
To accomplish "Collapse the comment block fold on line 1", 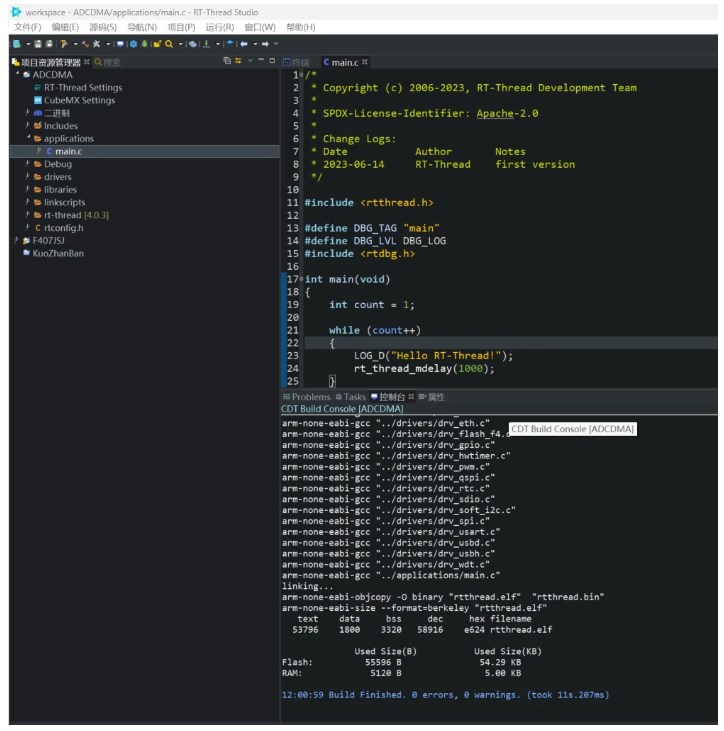I will pos(301,75).
